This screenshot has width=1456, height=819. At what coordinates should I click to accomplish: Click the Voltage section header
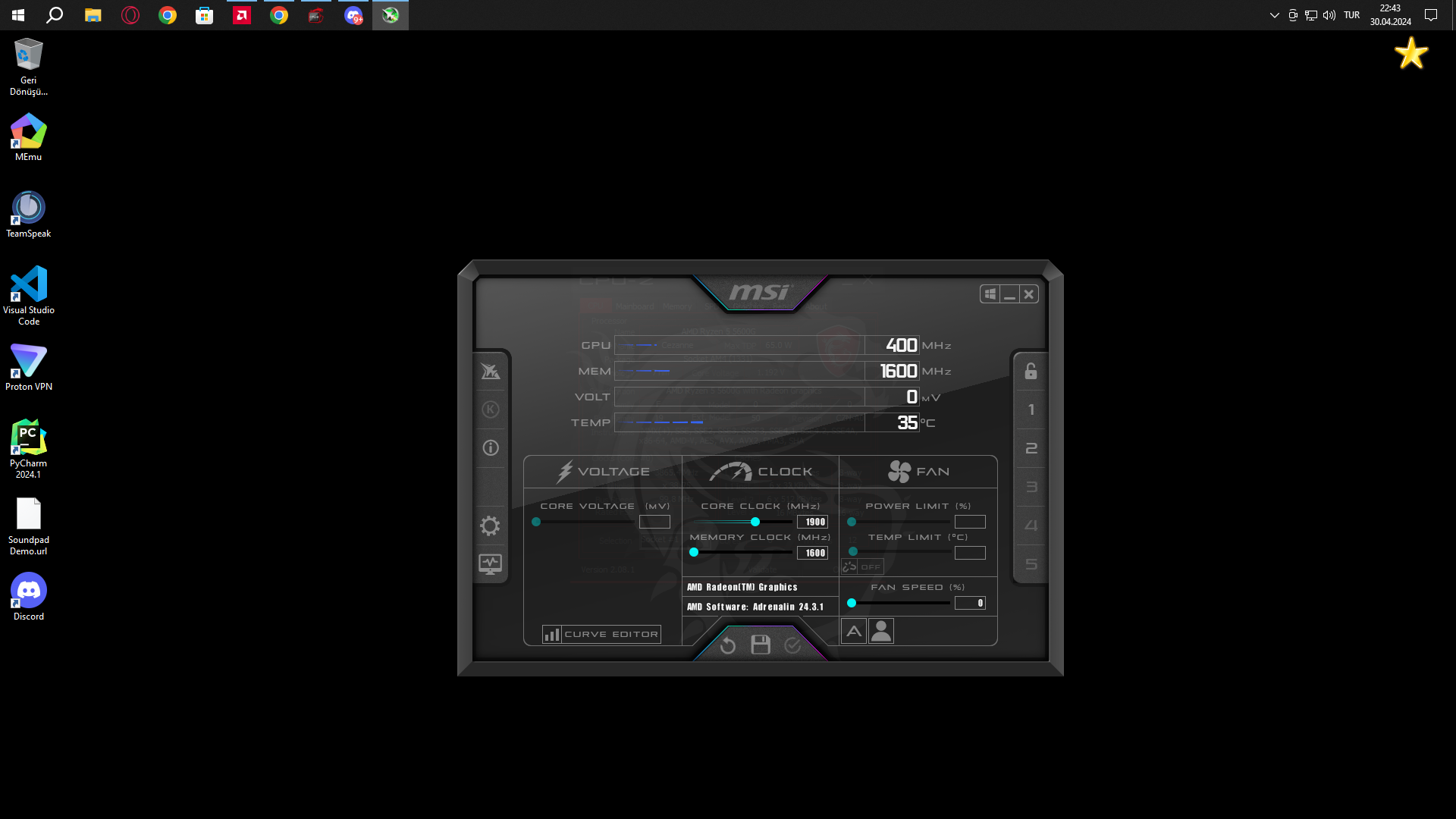(x=603, y=472)
